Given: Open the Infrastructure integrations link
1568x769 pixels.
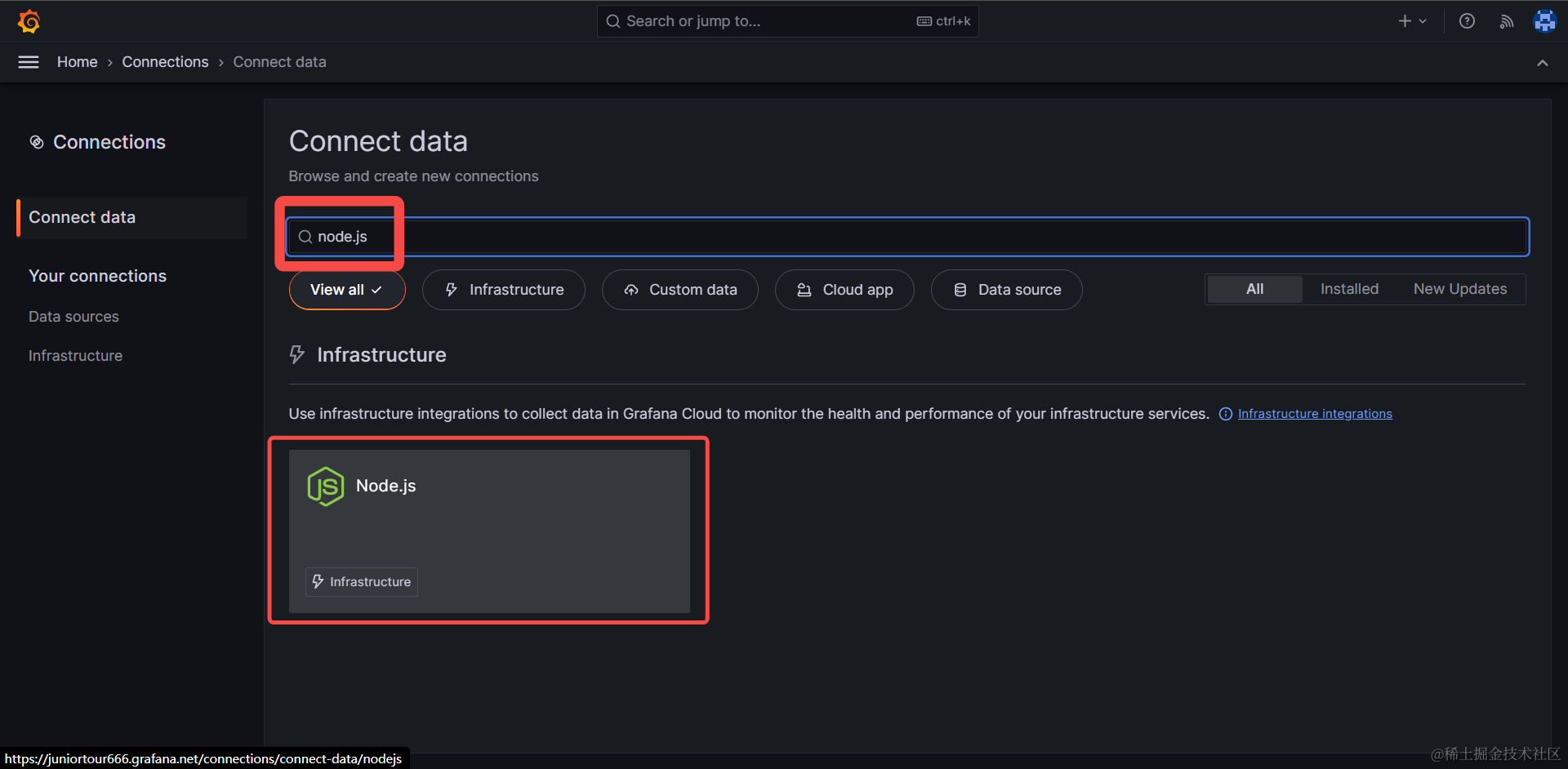Looking at the screenshot, I should point(1314,414).
